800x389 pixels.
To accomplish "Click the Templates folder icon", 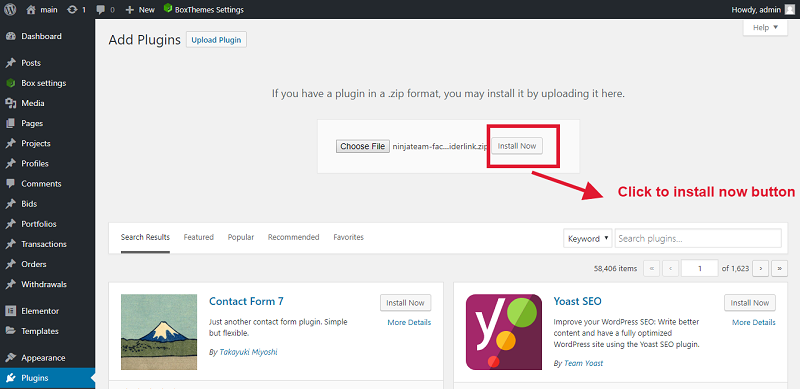I will point(10,331).
